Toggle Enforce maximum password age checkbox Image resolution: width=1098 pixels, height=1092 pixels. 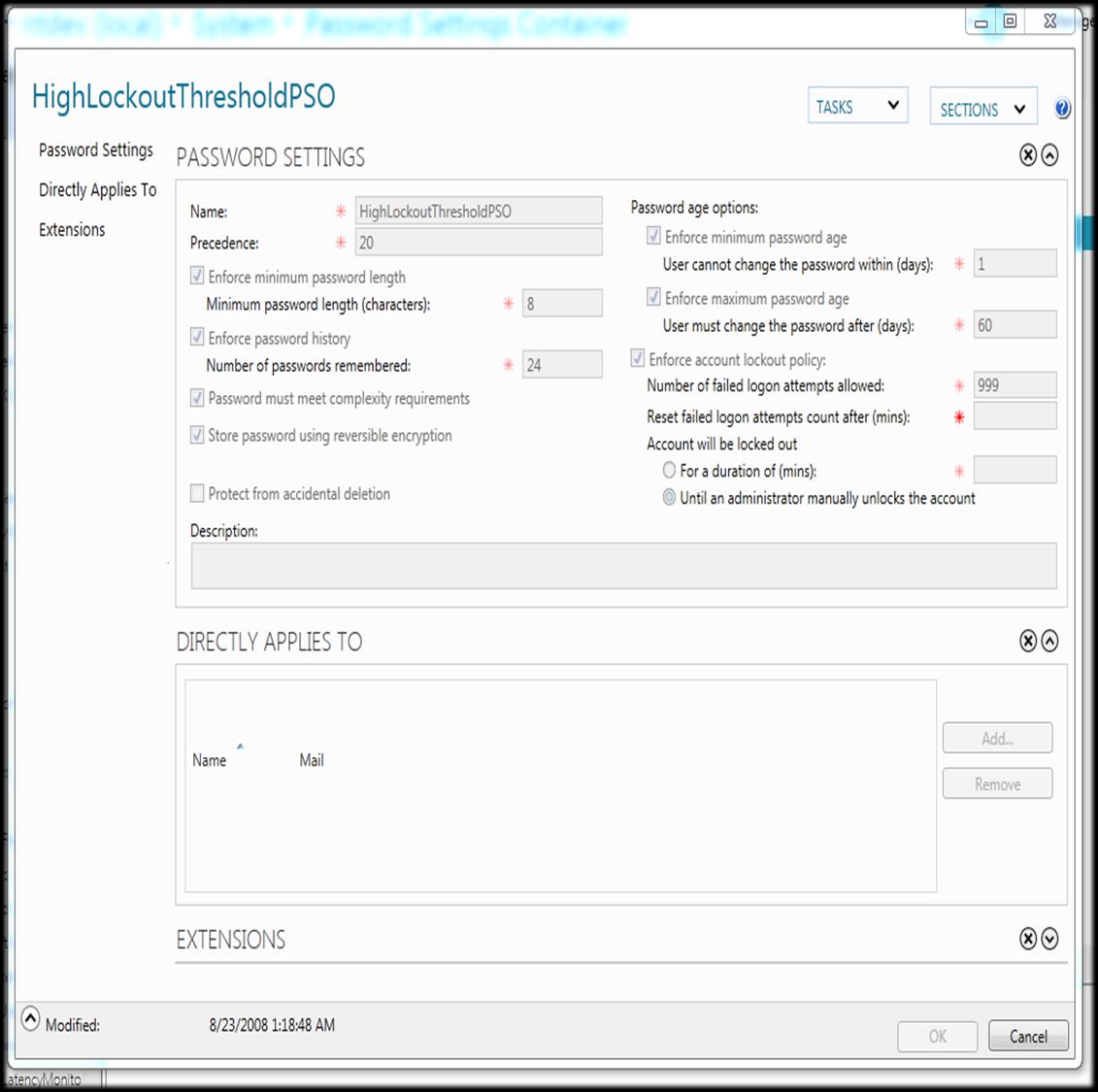point(653,297)
